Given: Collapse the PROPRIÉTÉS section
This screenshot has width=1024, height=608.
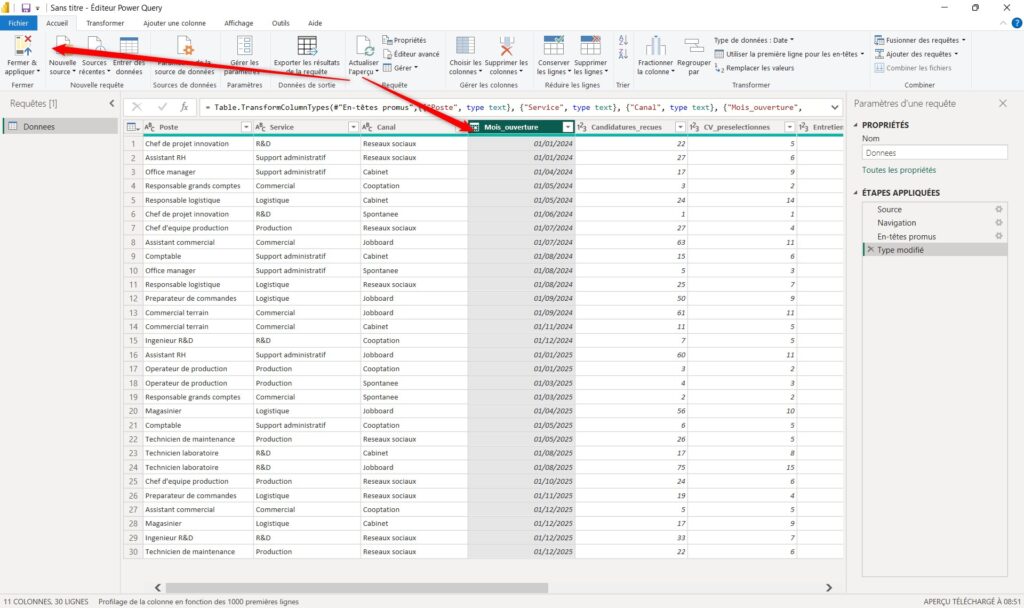Looking at the screenshot, I should click(x=856, y=125).
